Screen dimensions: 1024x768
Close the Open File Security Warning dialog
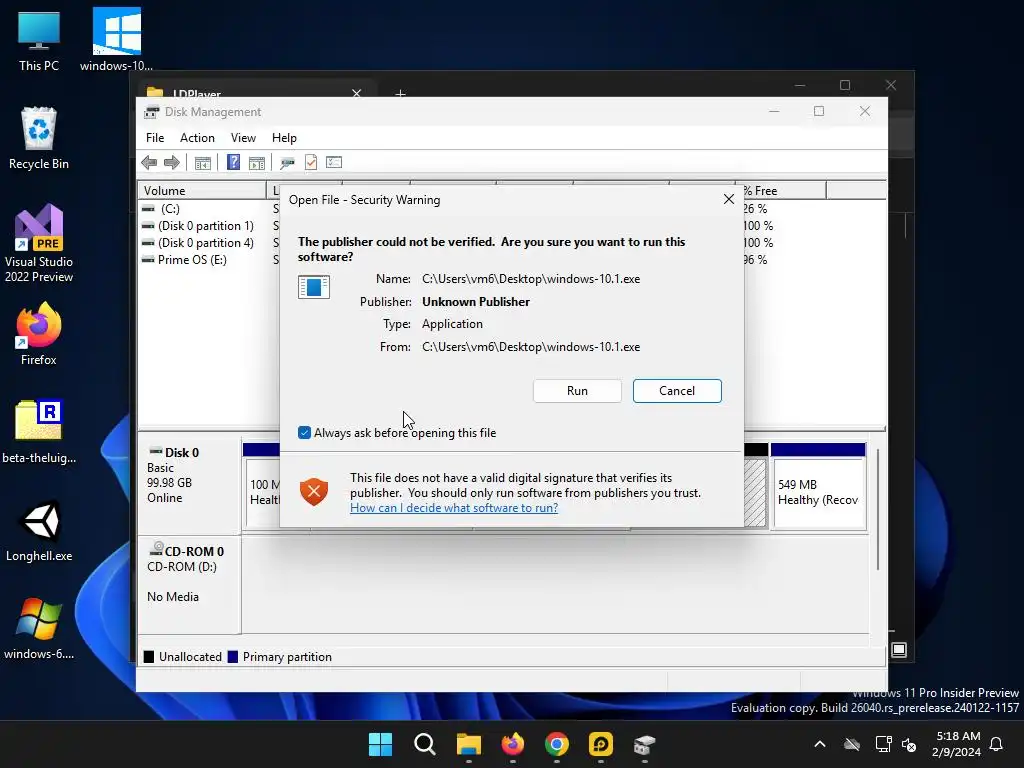point(729,199)
